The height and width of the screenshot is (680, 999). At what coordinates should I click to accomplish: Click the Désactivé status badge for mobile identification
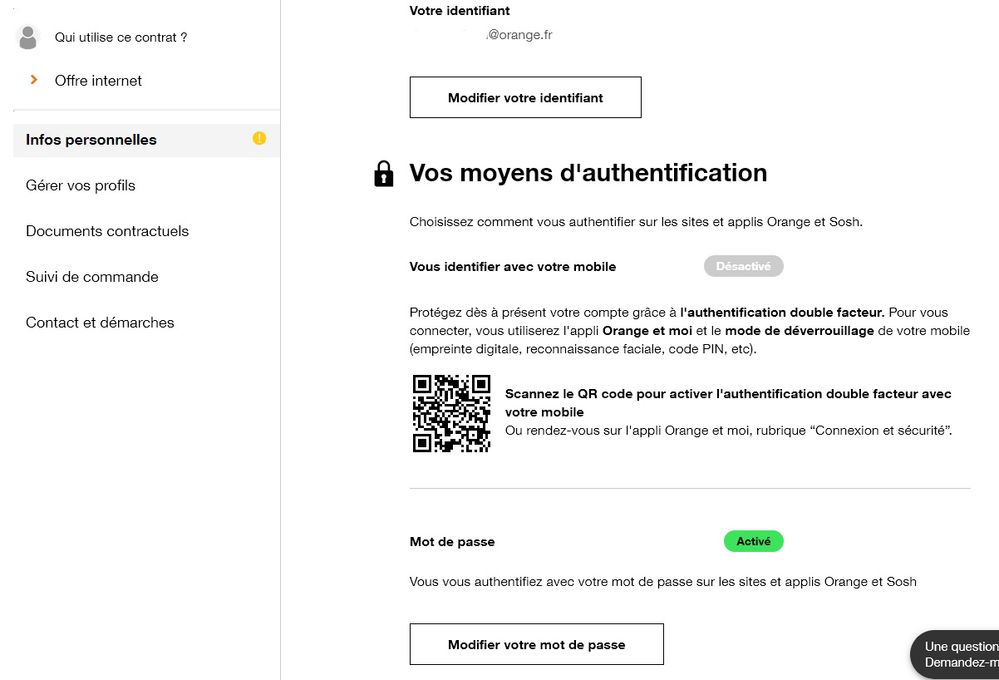(744, 266)
